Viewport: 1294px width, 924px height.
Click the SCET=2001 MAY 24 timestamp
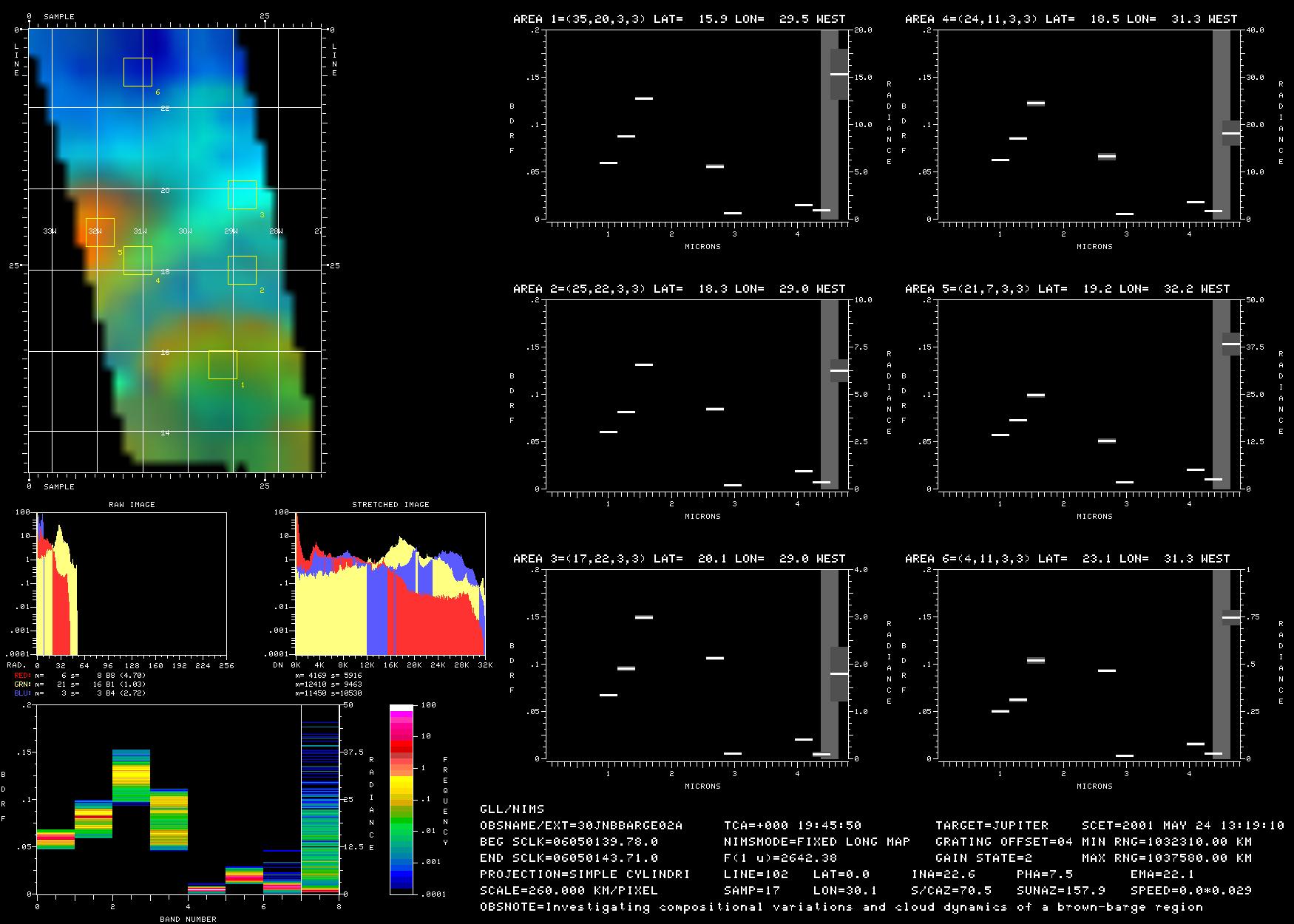coord(1183,826)
